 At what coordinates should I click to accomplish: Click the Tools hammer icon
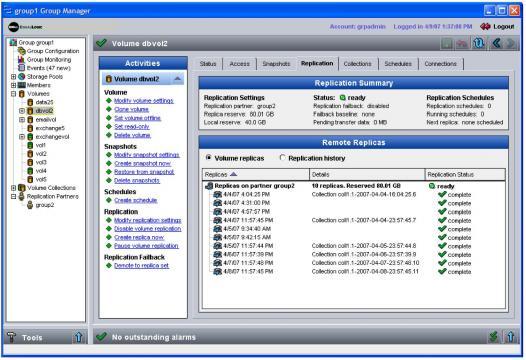(x=12, y=337)
